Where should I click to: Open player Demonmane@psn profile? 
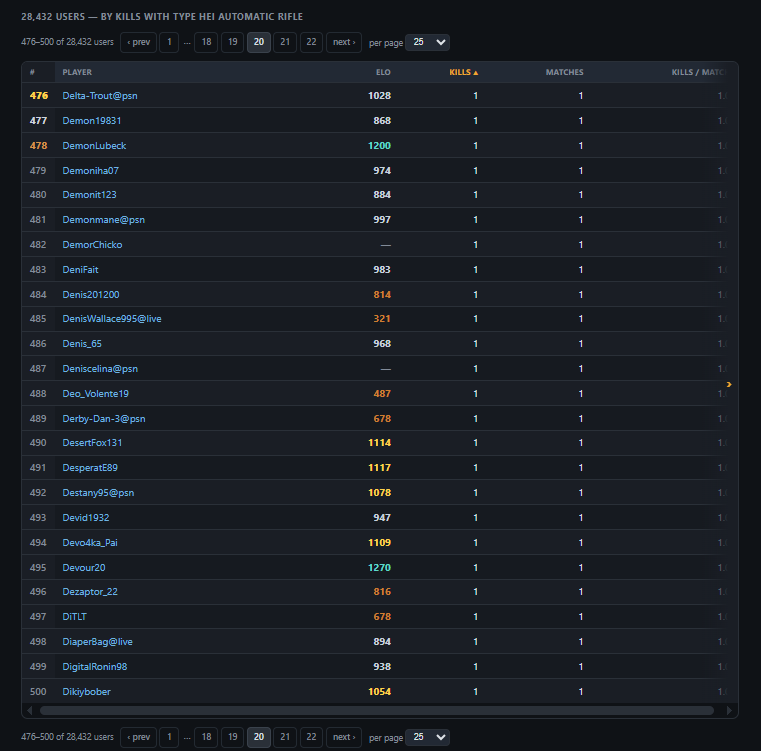click(103, 219)
